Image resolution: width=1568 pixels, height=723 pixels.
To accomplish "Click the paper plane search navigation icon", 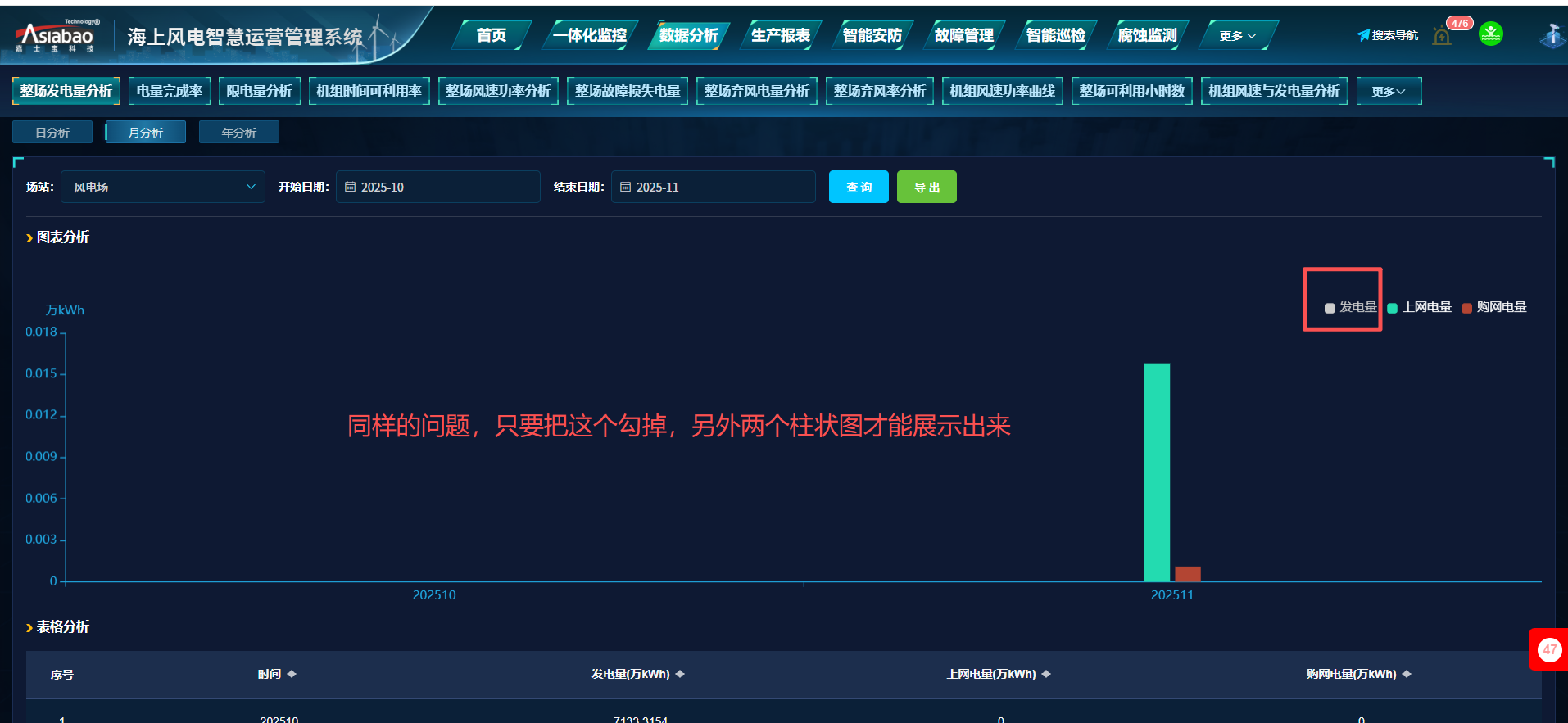I will pyautogui.click(x=1363, y=35).
